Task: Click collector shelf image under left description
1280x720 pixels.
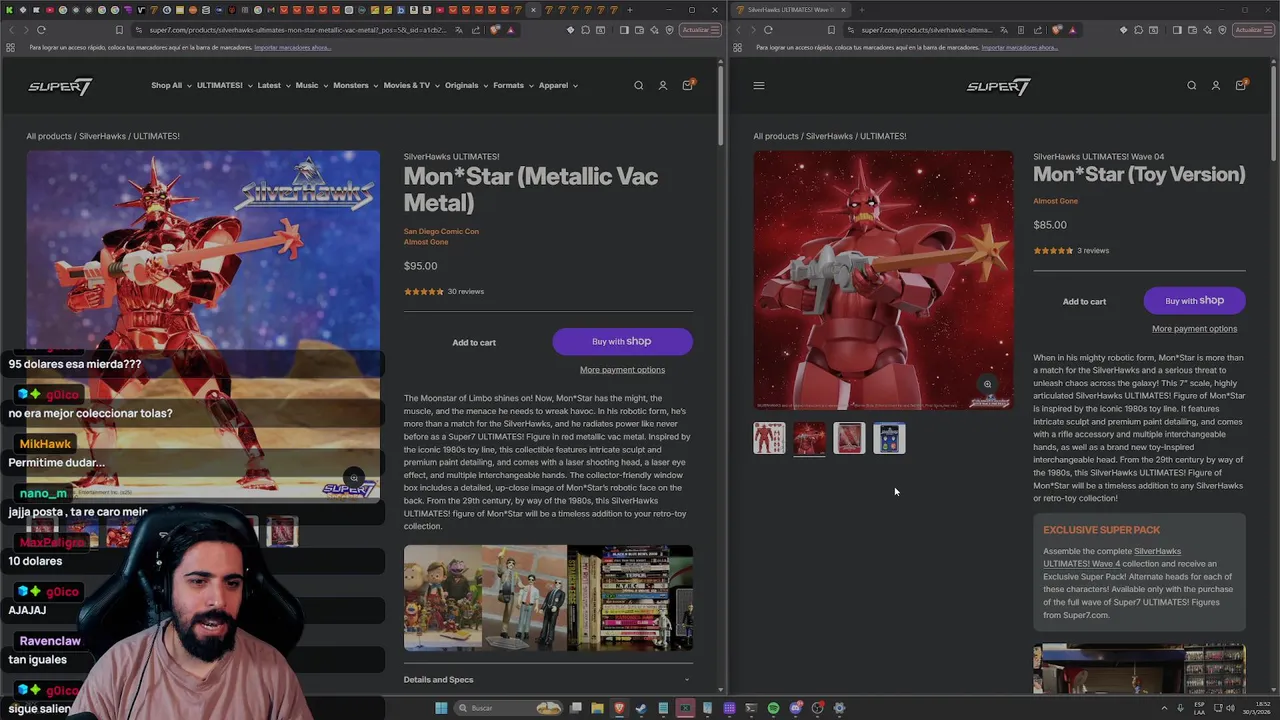Action: [x=548, y=598]
